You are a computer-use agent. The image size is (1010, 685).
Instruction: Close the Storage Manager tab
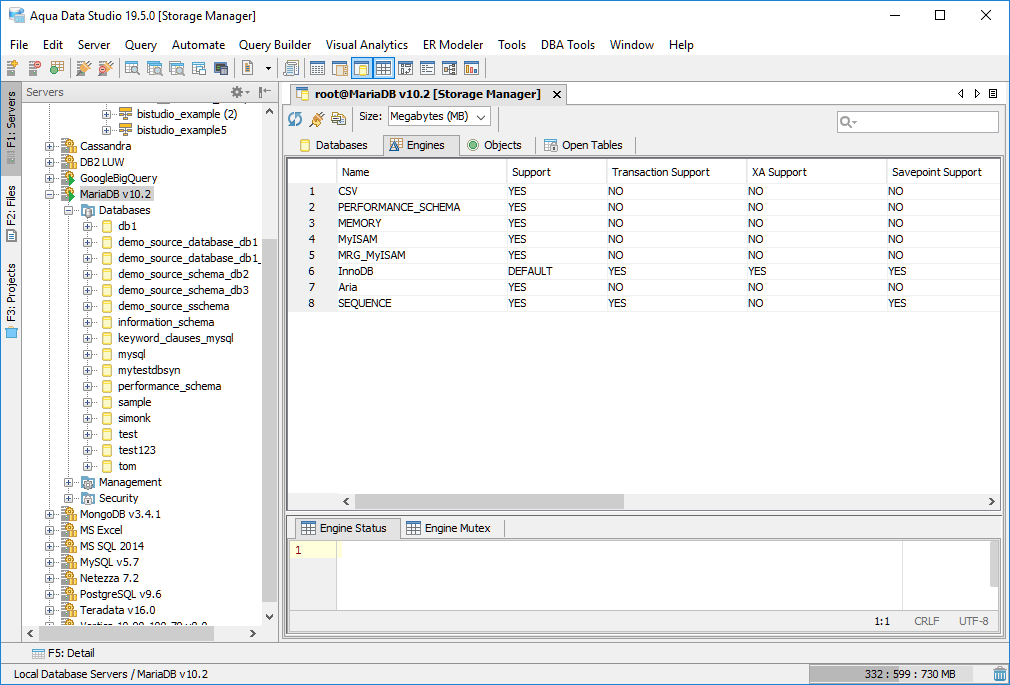[557, 94]
